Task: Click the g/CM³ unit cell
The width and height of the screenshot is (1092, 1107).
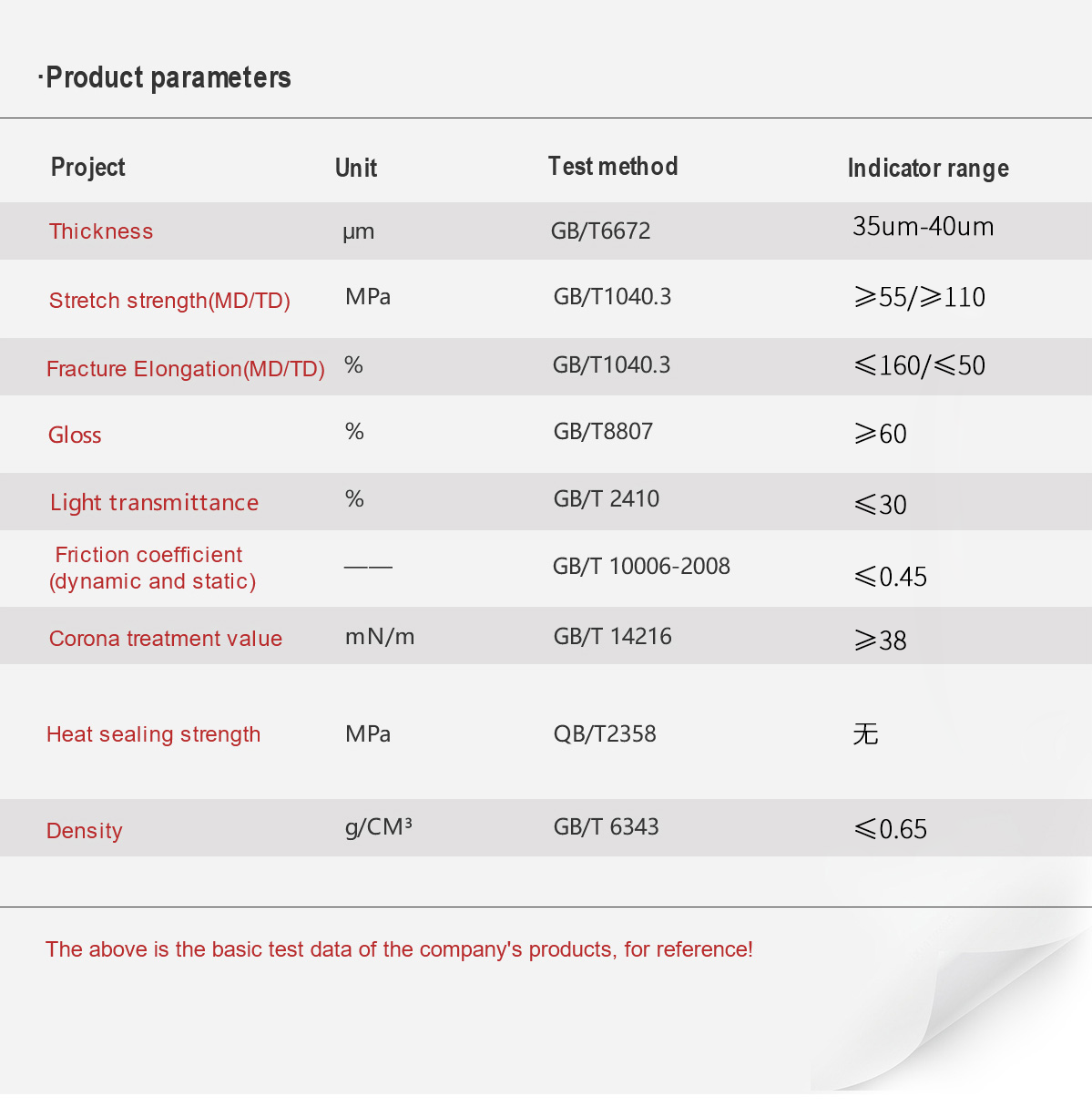Action: pyautogui.click(x=379, y=827)
